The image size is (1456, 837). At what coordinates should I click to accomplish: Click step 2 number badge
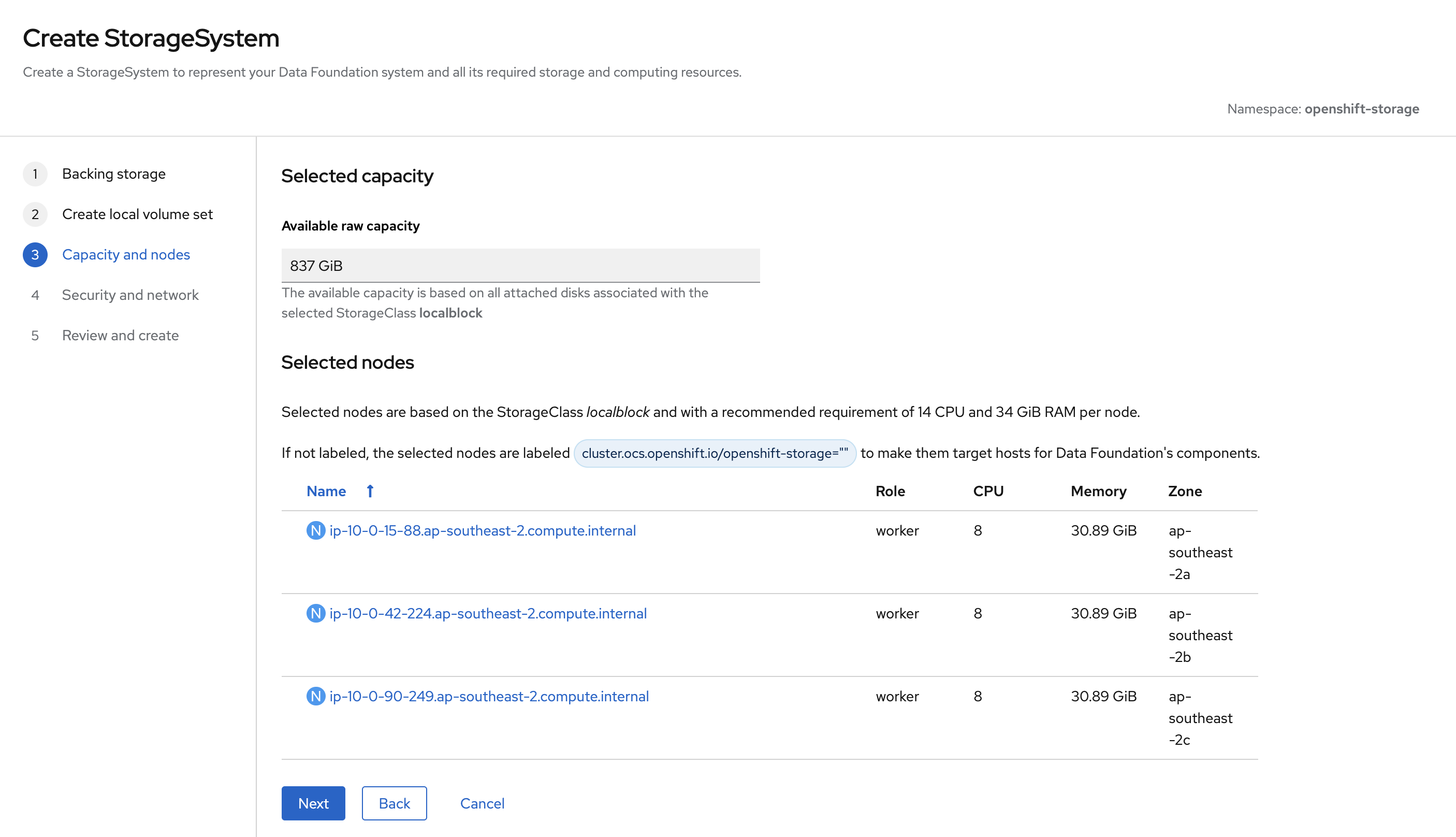(35, 214)
